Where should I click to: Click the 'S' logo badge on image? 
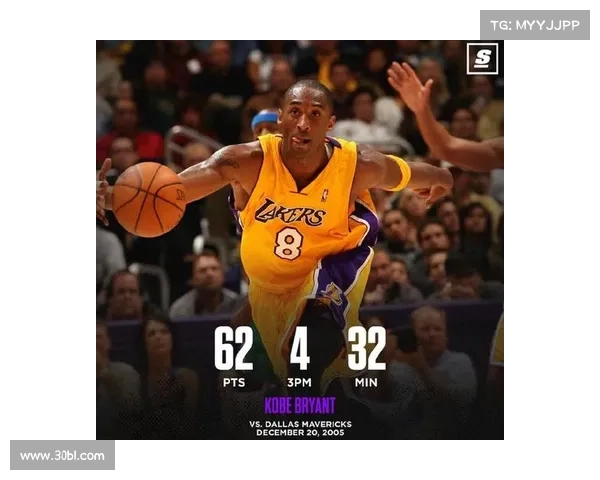482,59
